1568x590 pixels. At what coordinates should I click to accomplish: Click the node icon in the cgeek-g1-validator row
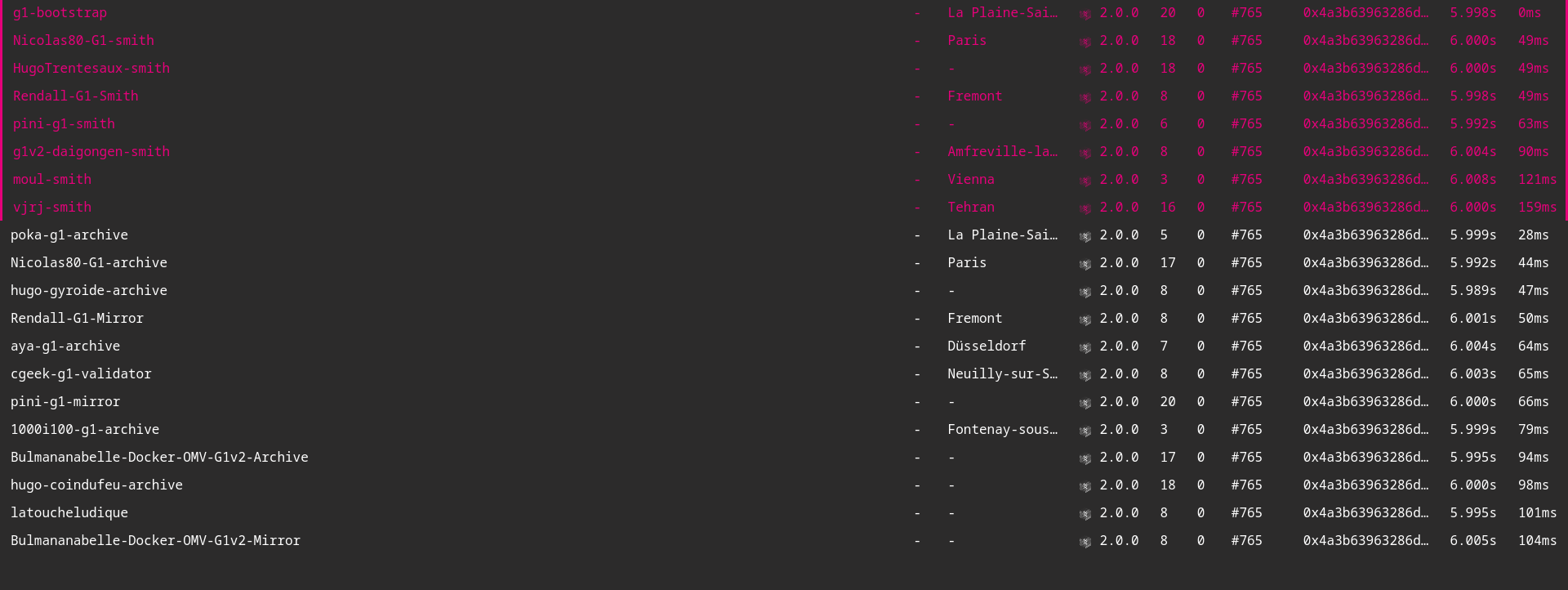1085,375
